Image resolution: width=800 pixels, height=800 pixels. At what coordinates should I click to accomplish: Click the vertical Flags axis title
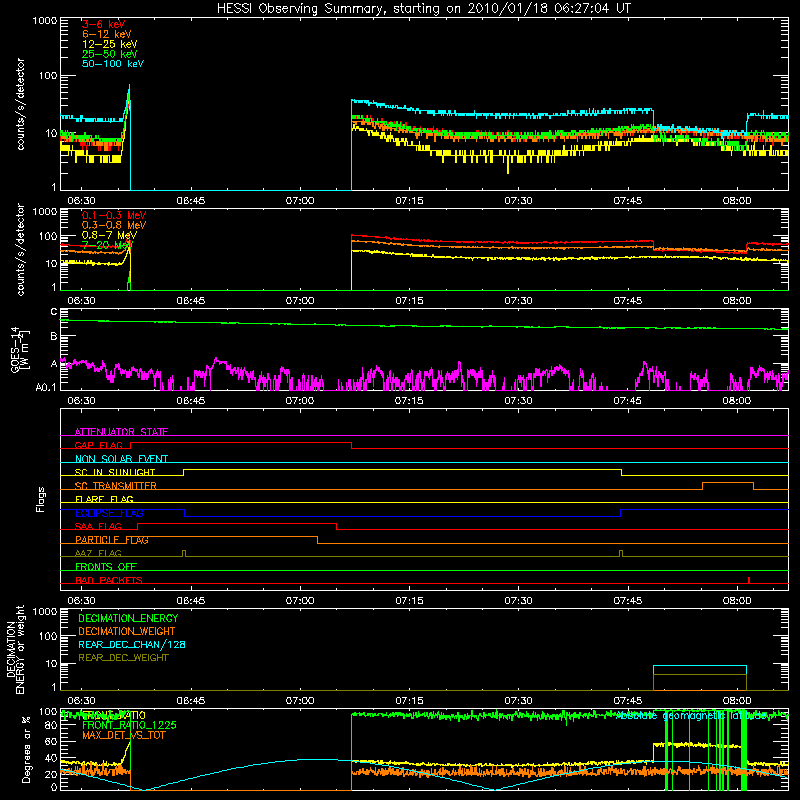[41, 499]
